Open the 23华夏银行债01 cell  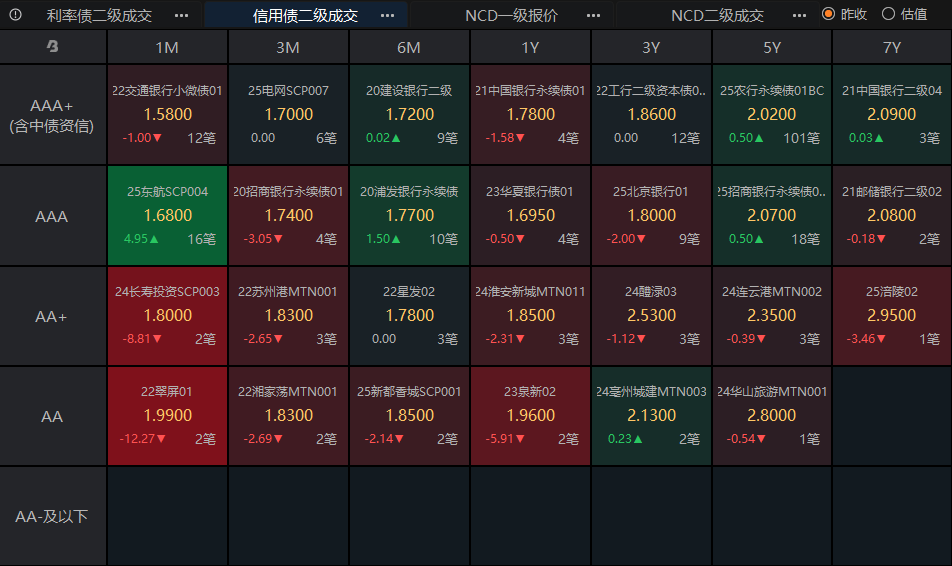(531, 216)
